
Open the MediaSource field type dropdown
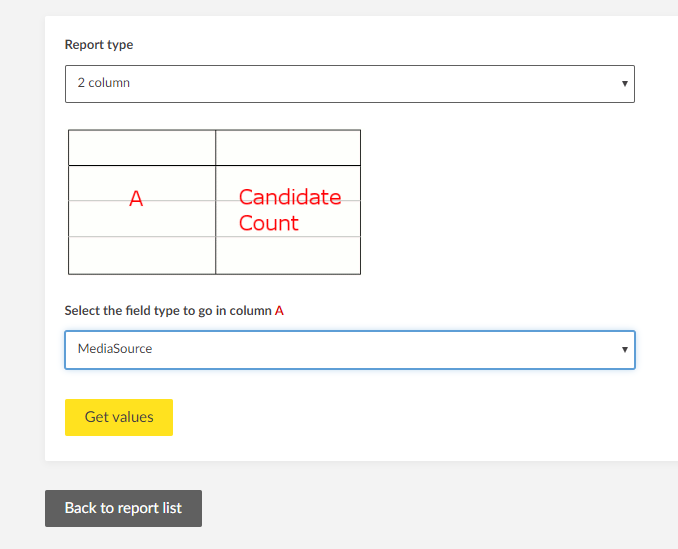pyautogui.click(x=349, y=350)
